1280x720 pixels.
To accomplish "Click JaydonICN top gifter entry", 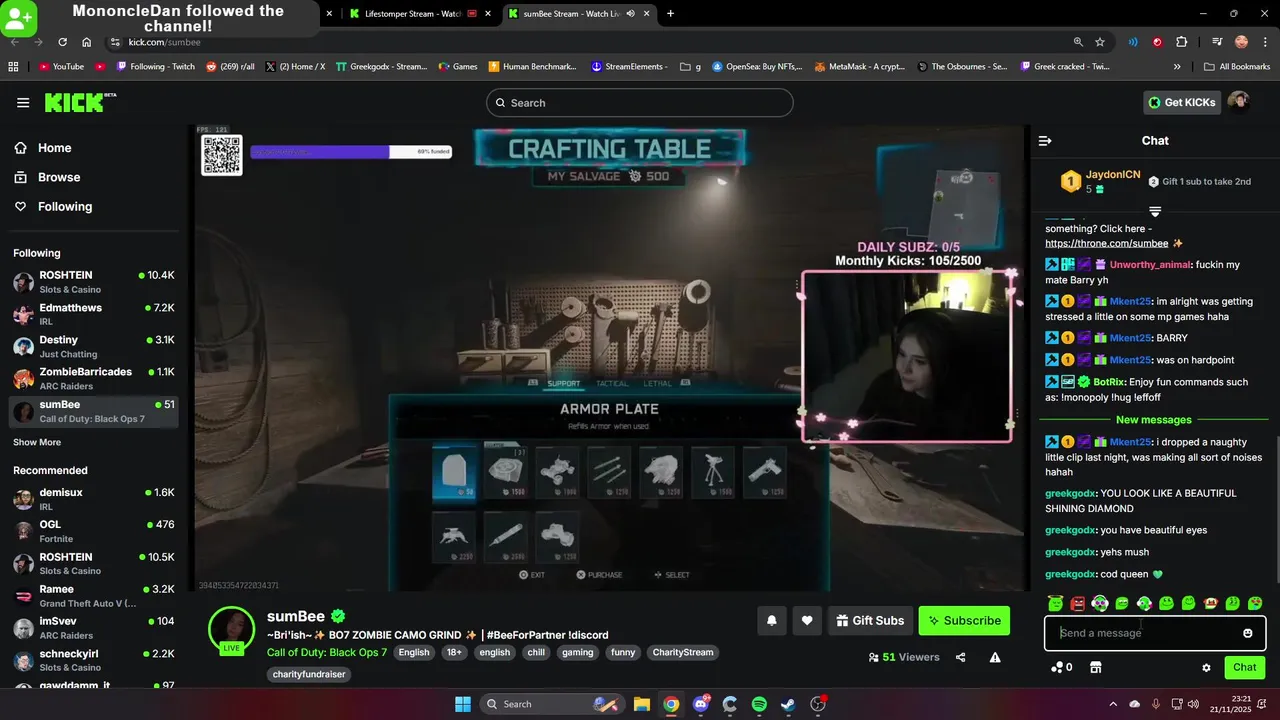I will pos(1100,181).
